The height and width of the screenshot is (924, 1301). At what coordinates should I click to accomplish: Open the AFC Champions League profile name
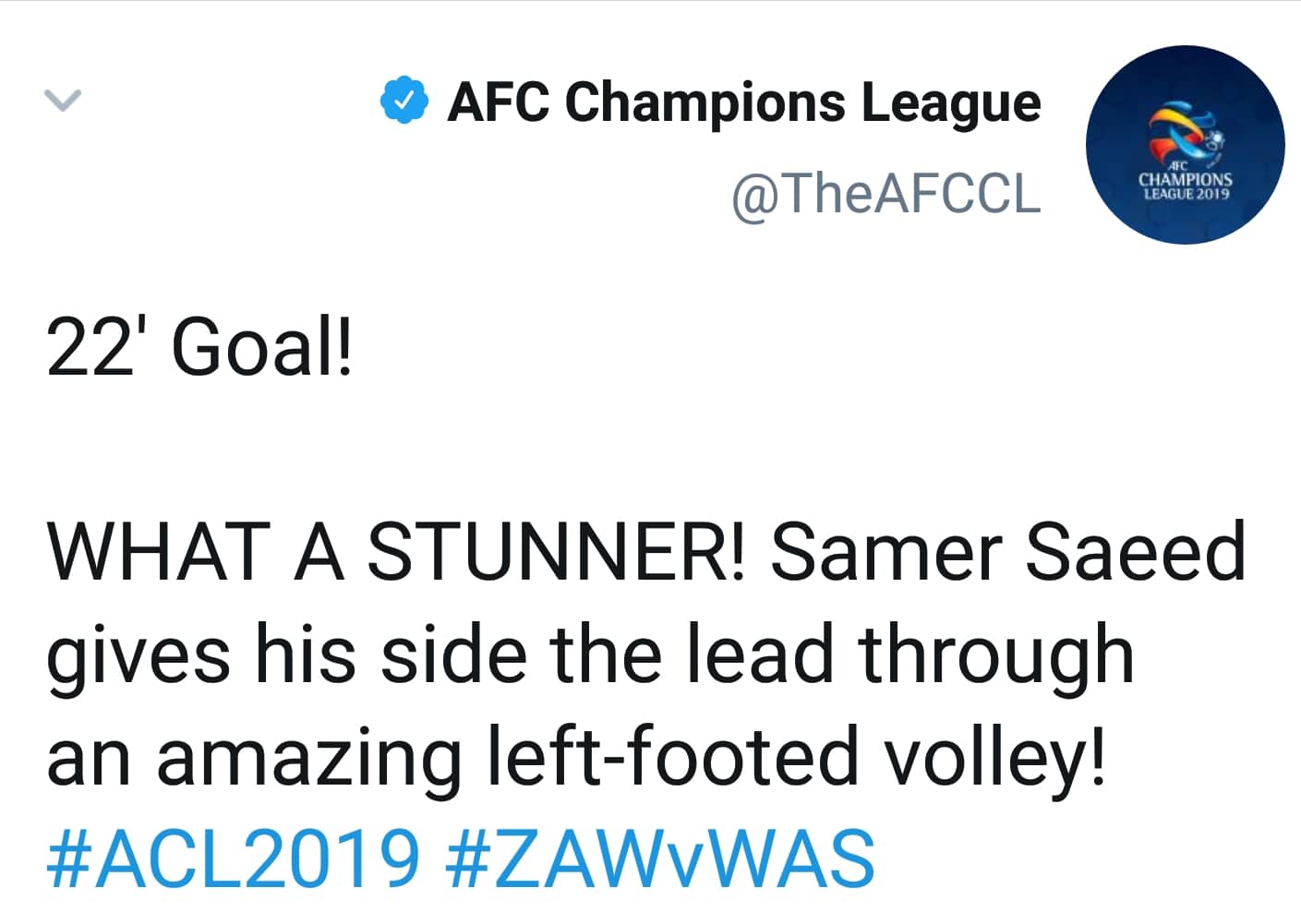[743, 102]
